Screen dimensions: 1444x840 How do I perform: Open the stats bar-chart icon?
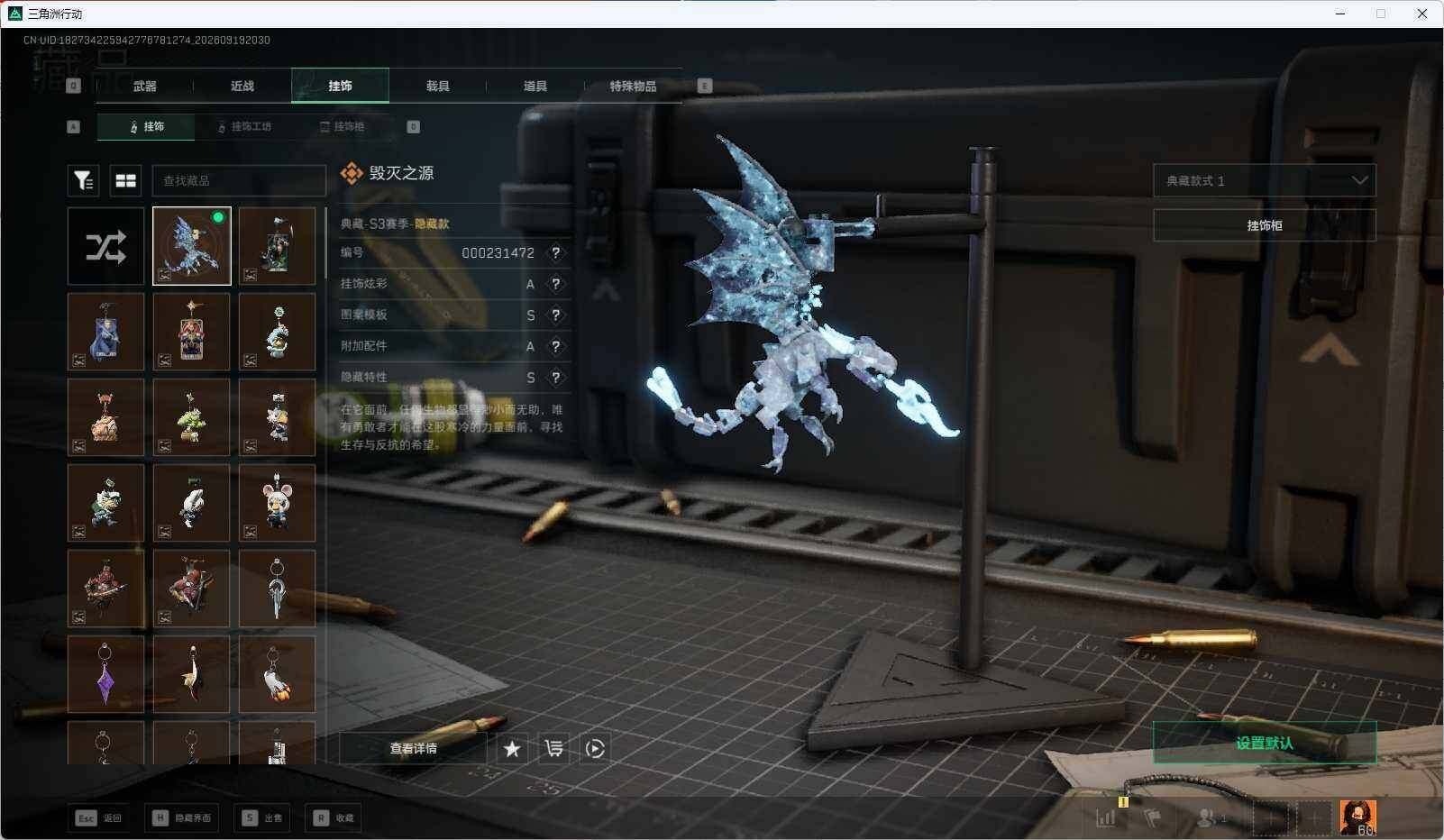click(1106, 817)
